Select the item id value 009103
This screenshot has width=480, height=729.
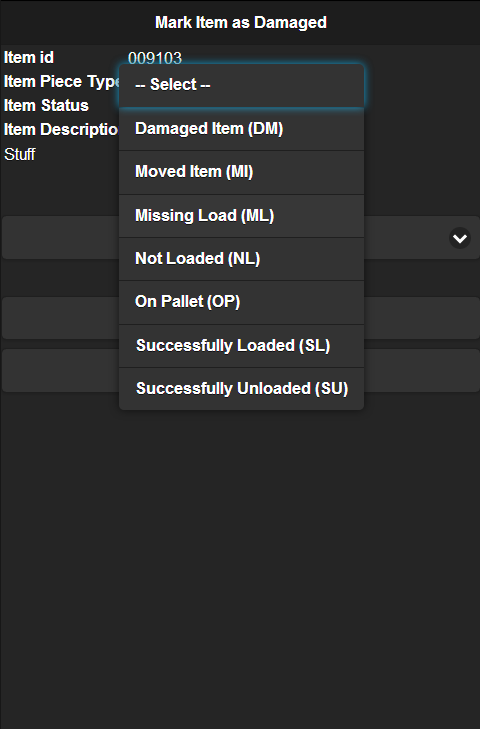(155, 58)
